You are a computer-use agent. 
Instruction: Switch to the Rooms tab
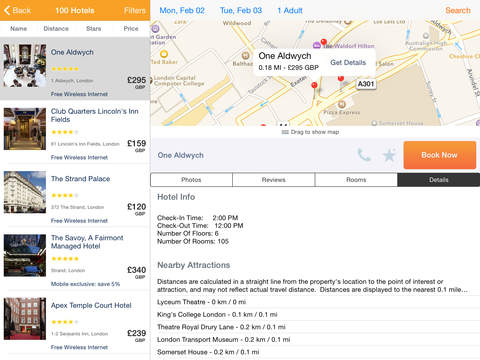pyautogui.click(x=356, y=180)
